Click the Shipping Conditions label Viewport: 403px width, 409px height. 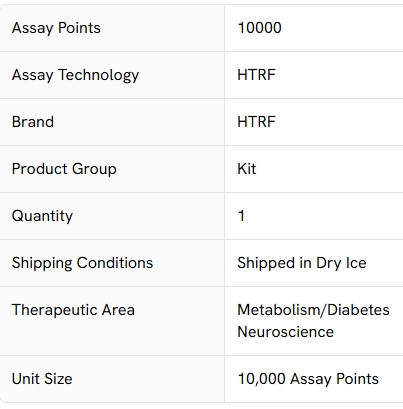(x=82, y=263)
